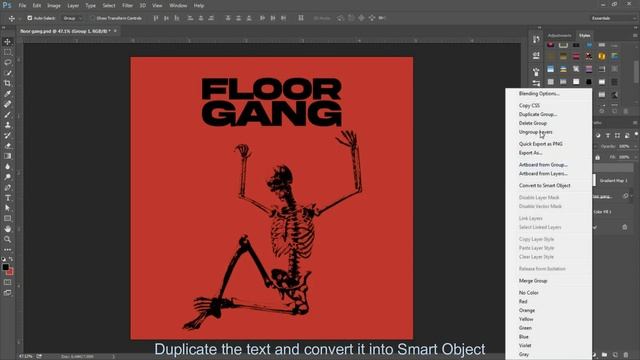640x360 pixels.
Task: Swap foreground and background colors
Action: (11, 259)
